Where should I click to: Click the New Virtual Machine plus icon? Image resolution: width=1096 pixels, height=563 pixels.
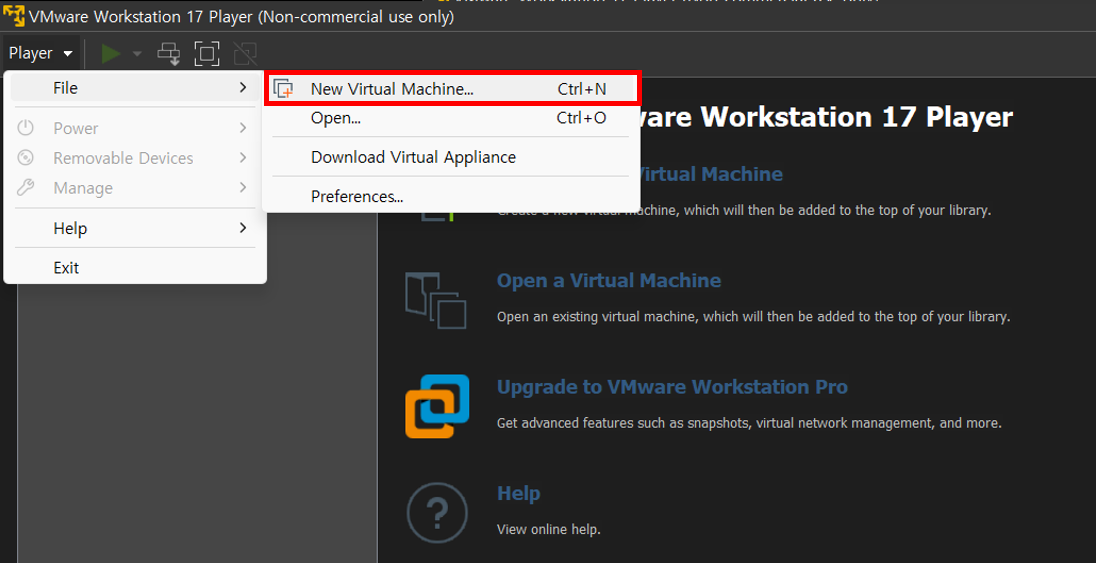(x=283, y=90)
